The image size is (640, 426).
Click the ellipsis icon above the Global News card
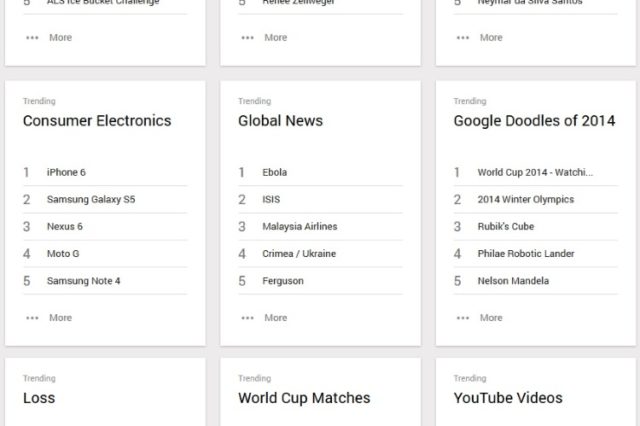coord(247,38)
